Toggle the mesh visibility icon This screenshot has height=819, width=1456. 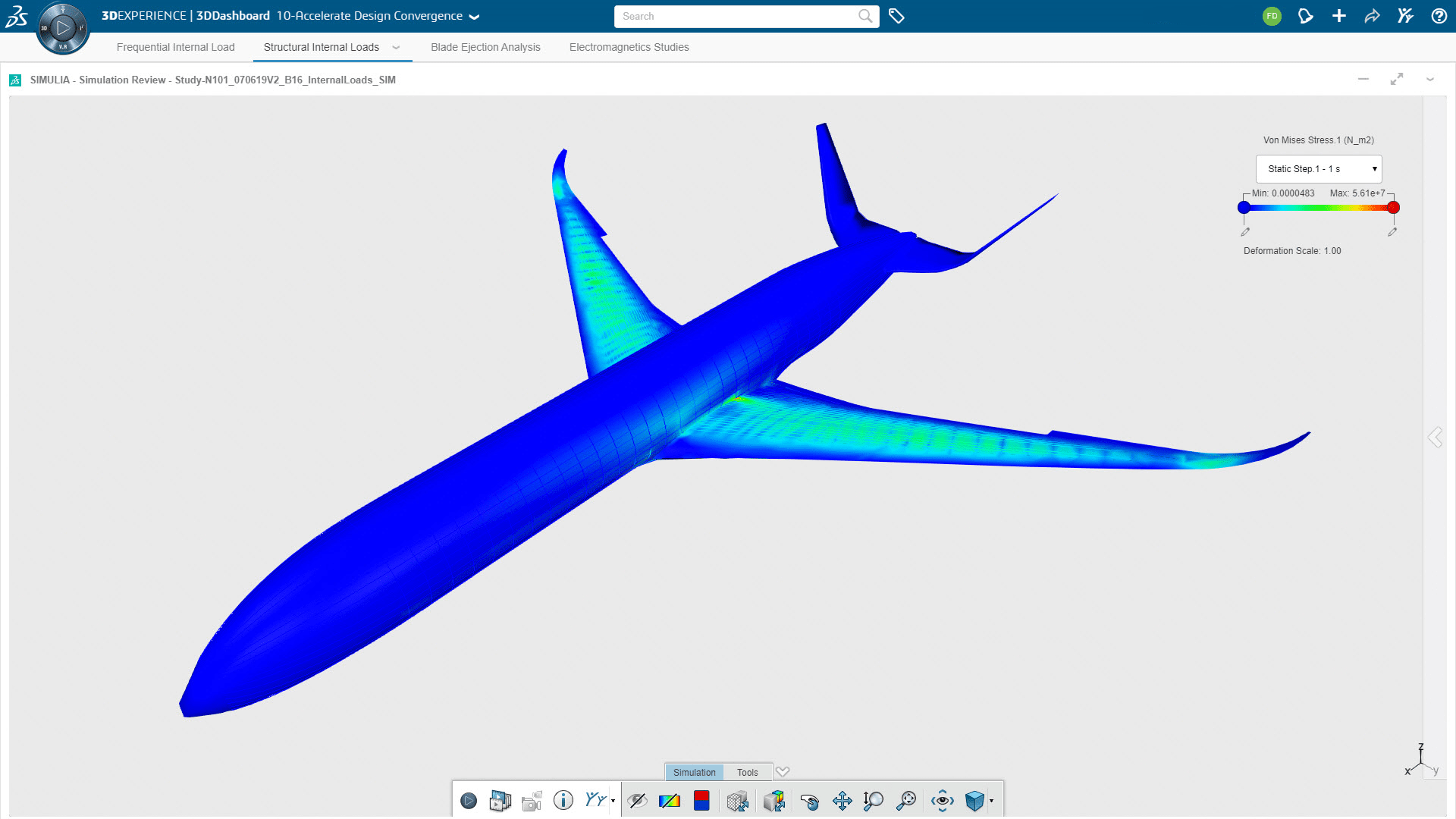click(739, 800)
